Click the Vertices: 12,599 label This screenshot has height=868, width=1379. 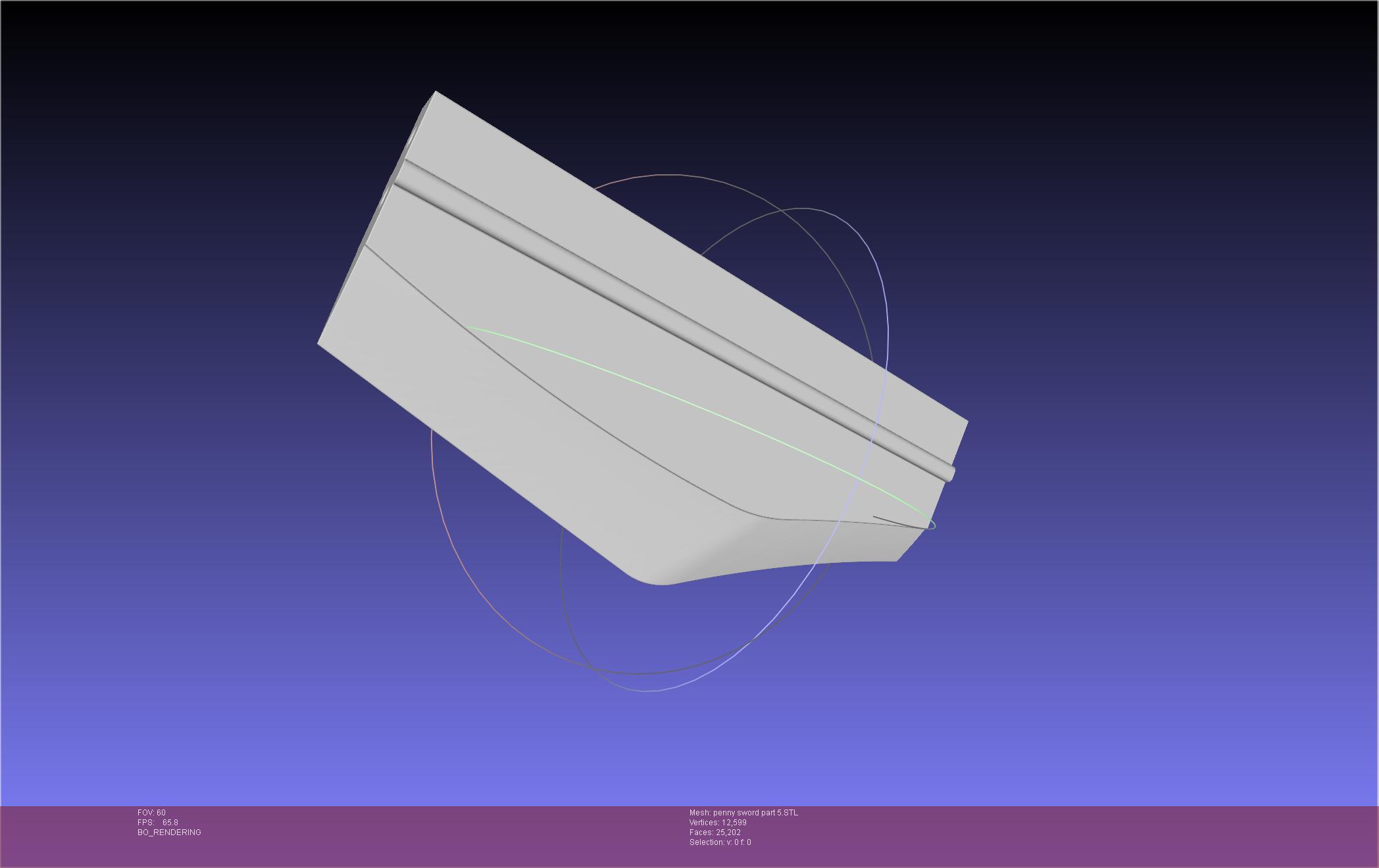click(718, 823)
